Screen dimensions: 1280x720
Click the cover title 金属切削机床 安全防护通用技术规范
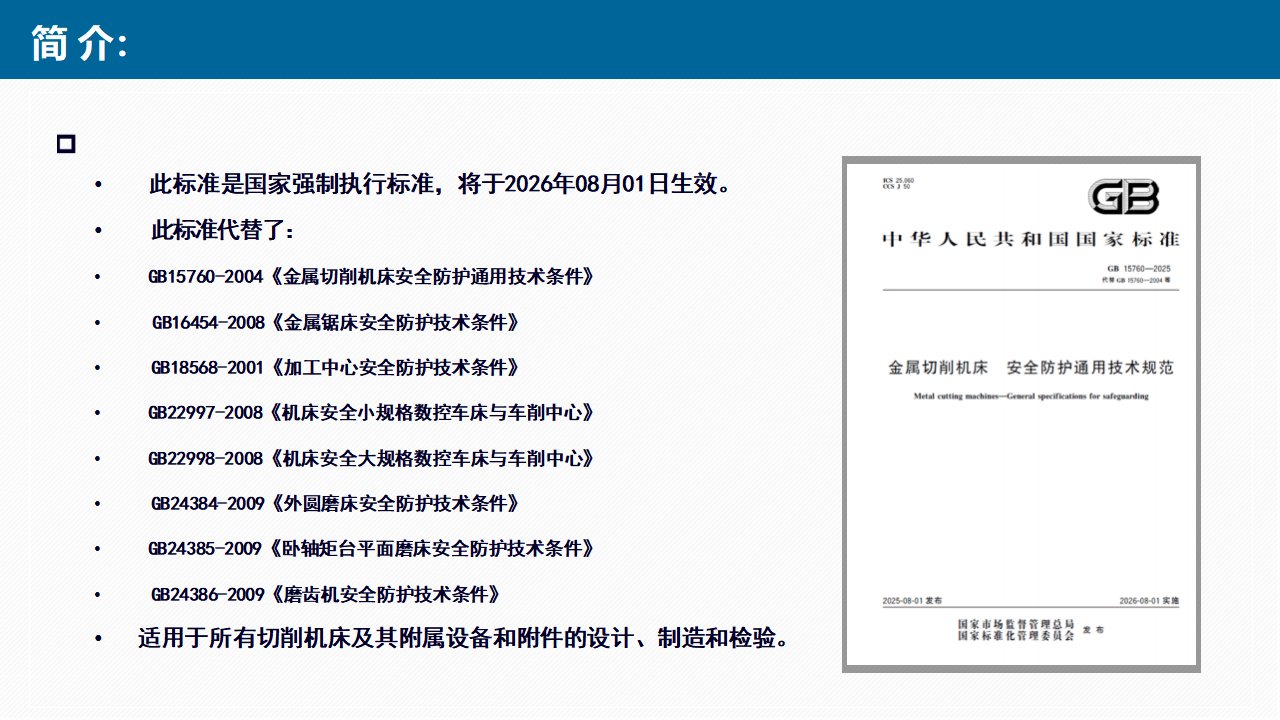[1031, 368]
